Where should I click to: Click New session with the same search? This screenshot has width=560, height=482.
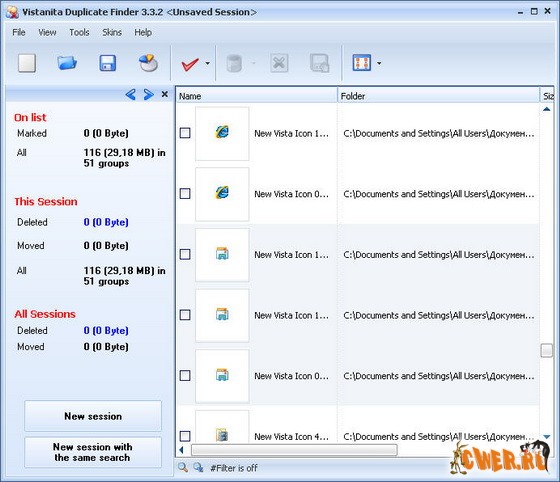[93, 452]
